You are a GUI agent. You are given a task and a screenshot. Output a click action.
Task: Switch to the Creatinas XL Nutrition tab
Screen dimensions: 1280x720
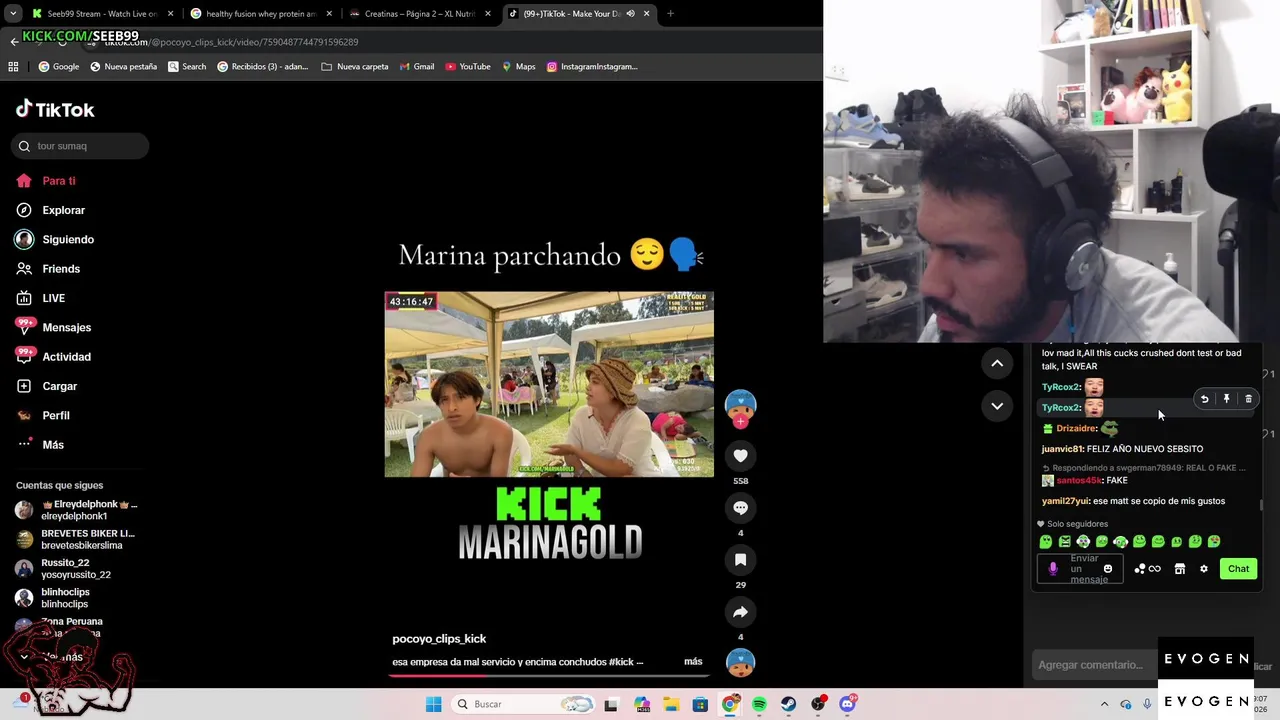419,14
